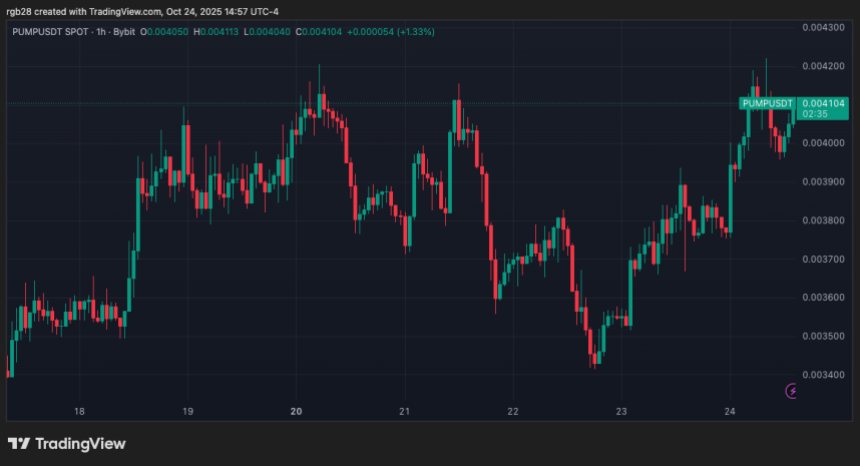The width and height of the screenshot is (860, 466).
Task: Click the TradingView wordmark text
Action: (82, 444)
